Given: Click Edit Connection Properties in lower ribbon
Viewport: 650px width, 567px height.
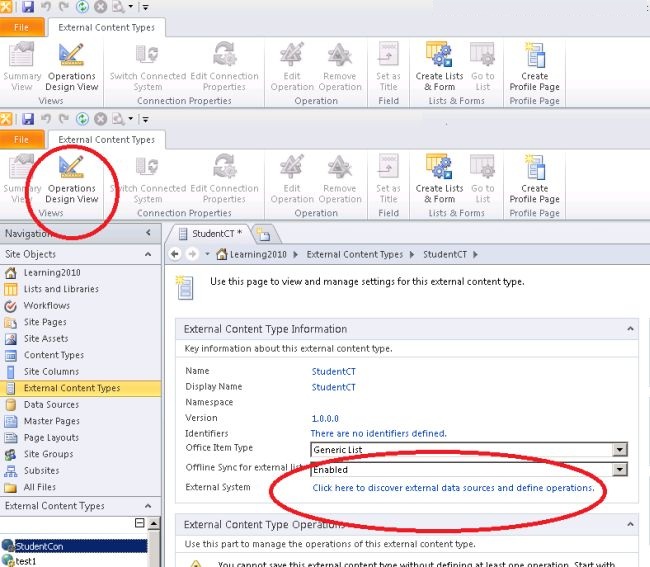Looking at the screenshot, I should 224,179.
